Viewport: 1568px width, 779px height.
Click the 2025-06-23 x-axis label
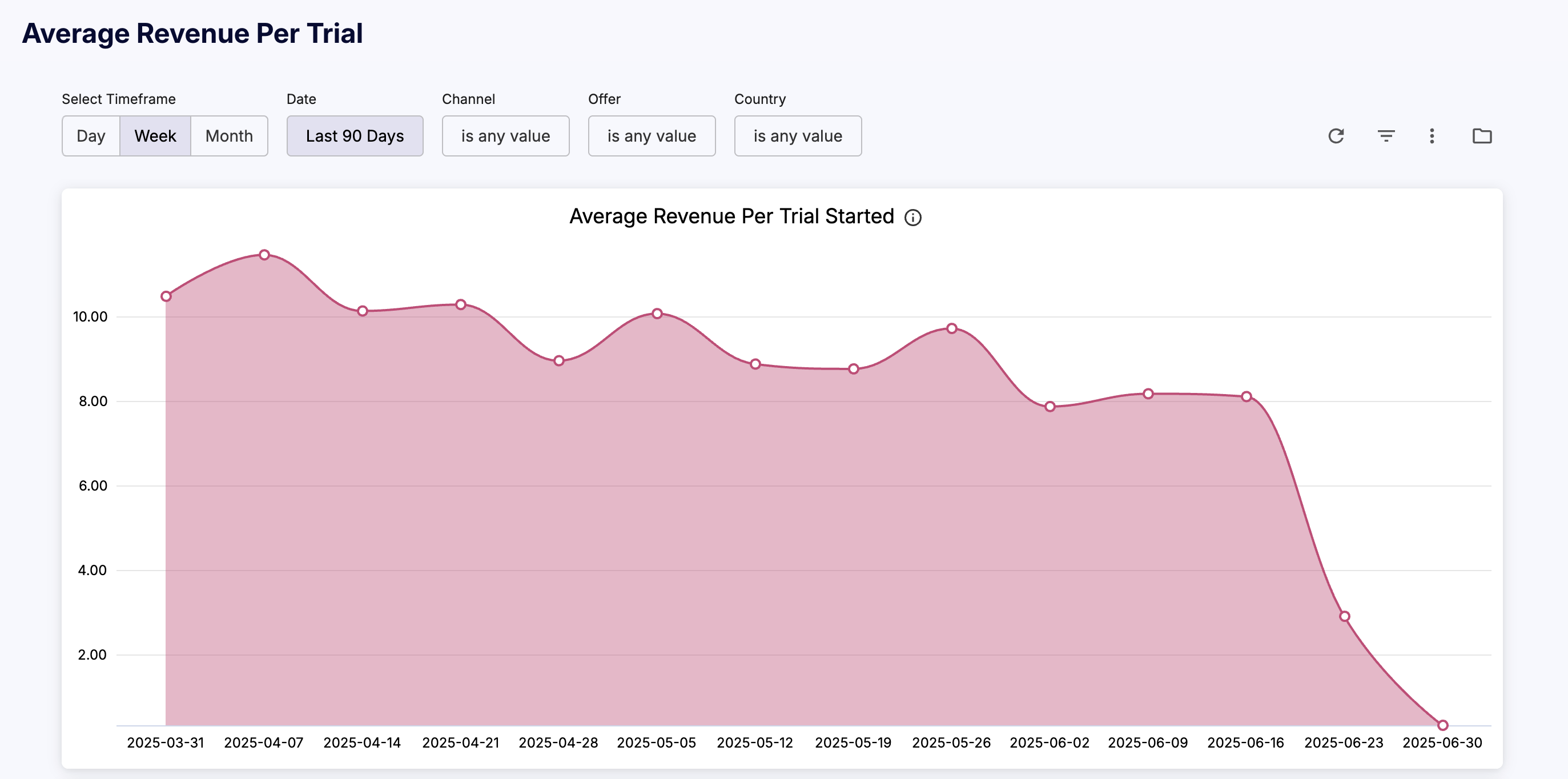(x=1344, y=742)
